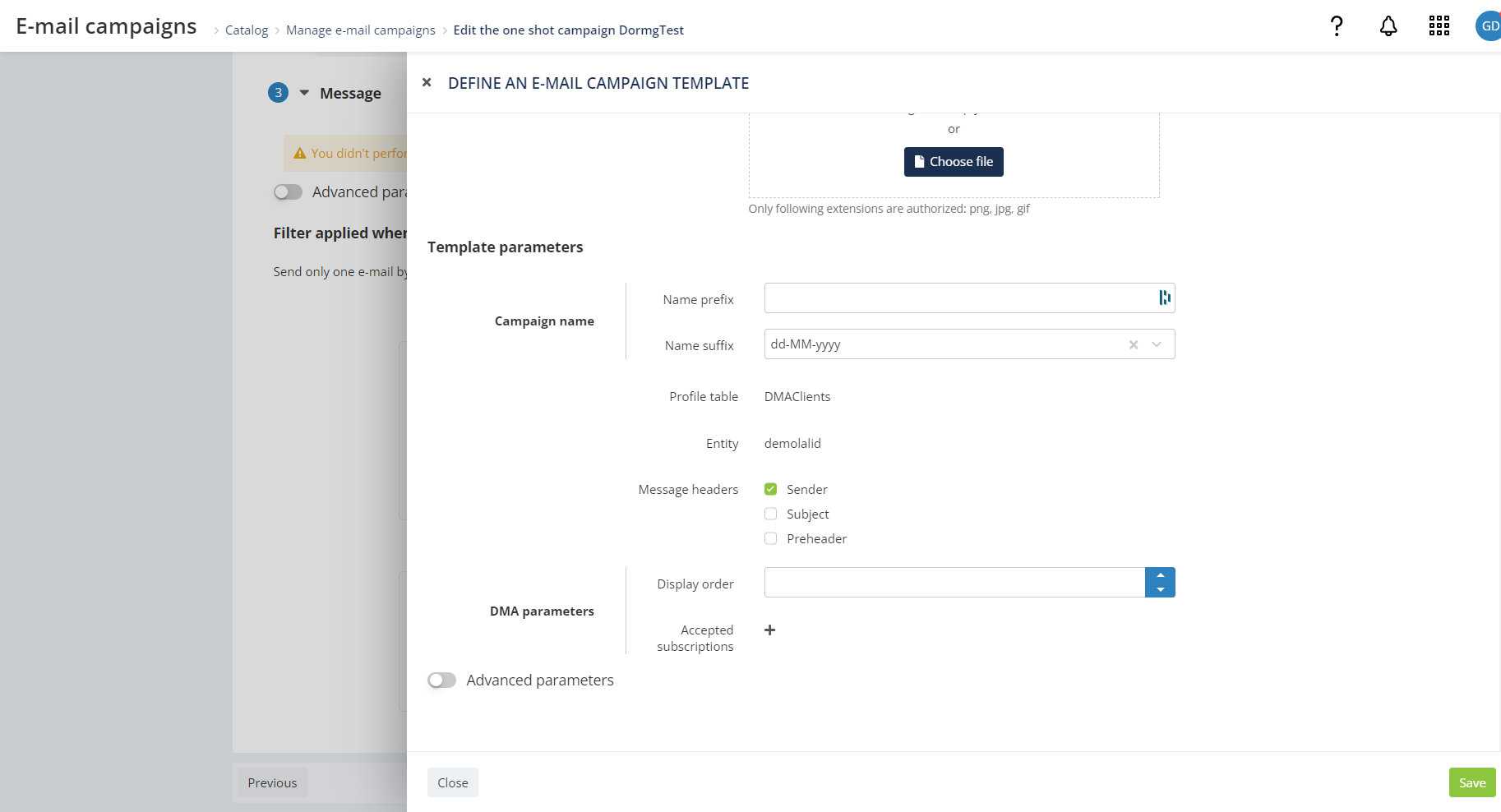Click the Campaign name group label
The height and width of the screenshot is (812, 1501).
pos(544,321)
